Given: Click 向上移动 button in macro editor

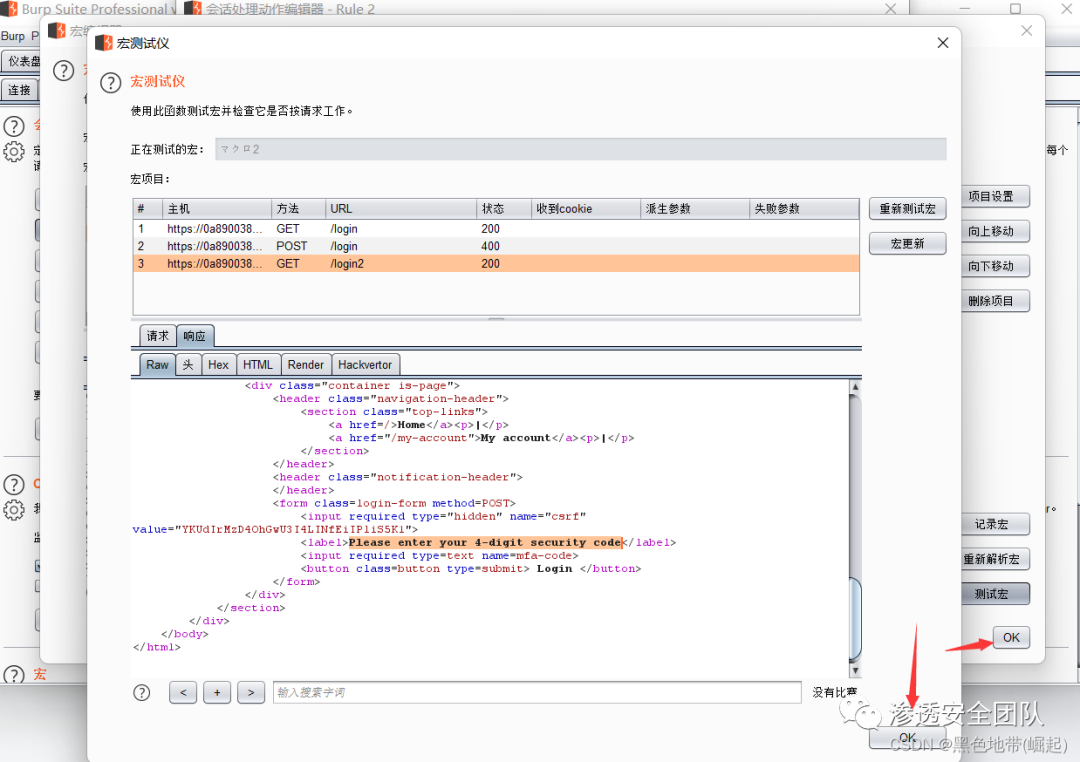Looking at the screenshot, I should 991,231.
